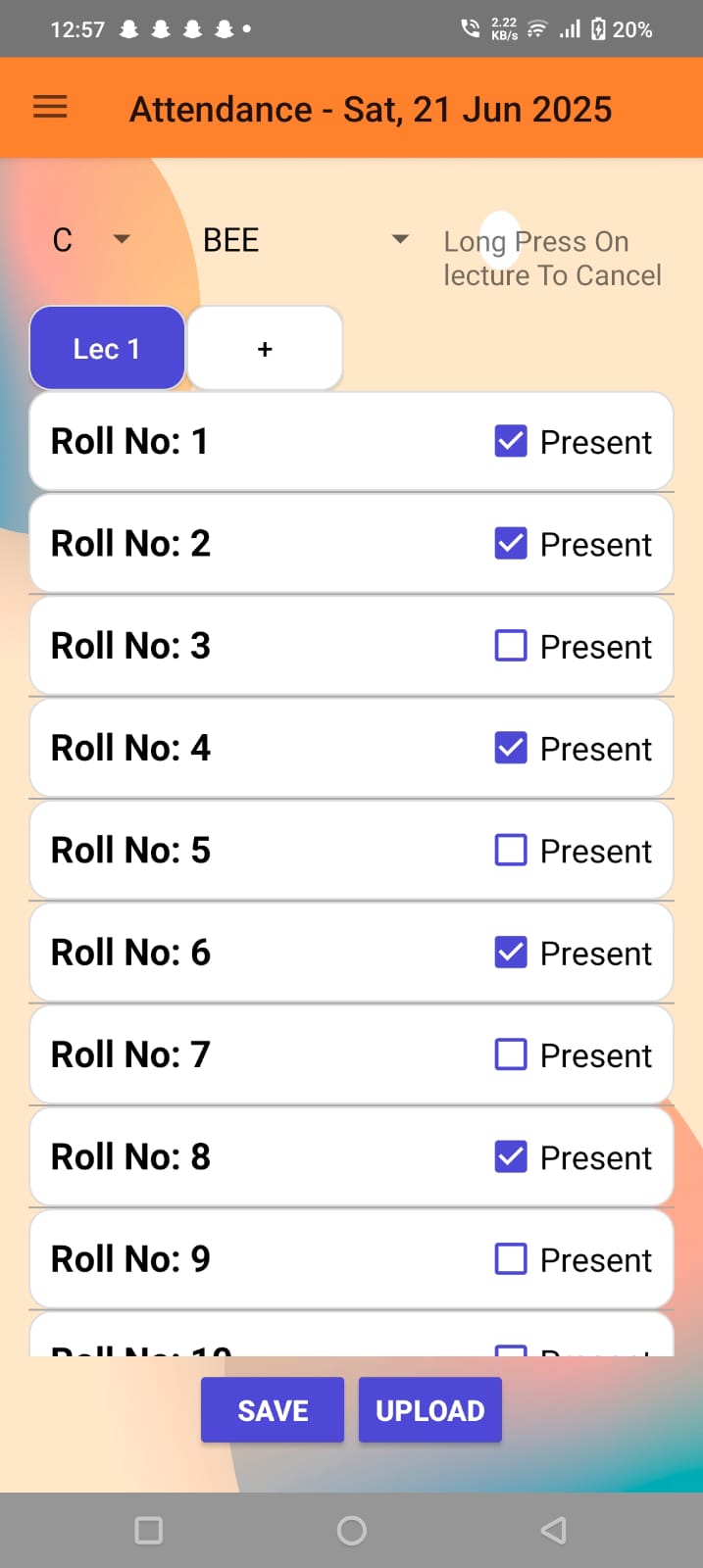Image resolution: width=703 pixels, height=1568 pixels.
Task: Check the Present box for Roll No: 5
Action: click(511, 850)
